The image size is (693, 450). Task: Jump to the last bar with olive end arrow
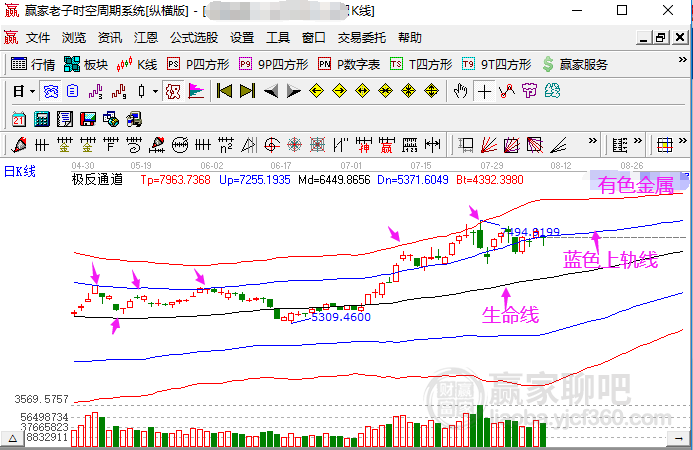coord(248,92)
